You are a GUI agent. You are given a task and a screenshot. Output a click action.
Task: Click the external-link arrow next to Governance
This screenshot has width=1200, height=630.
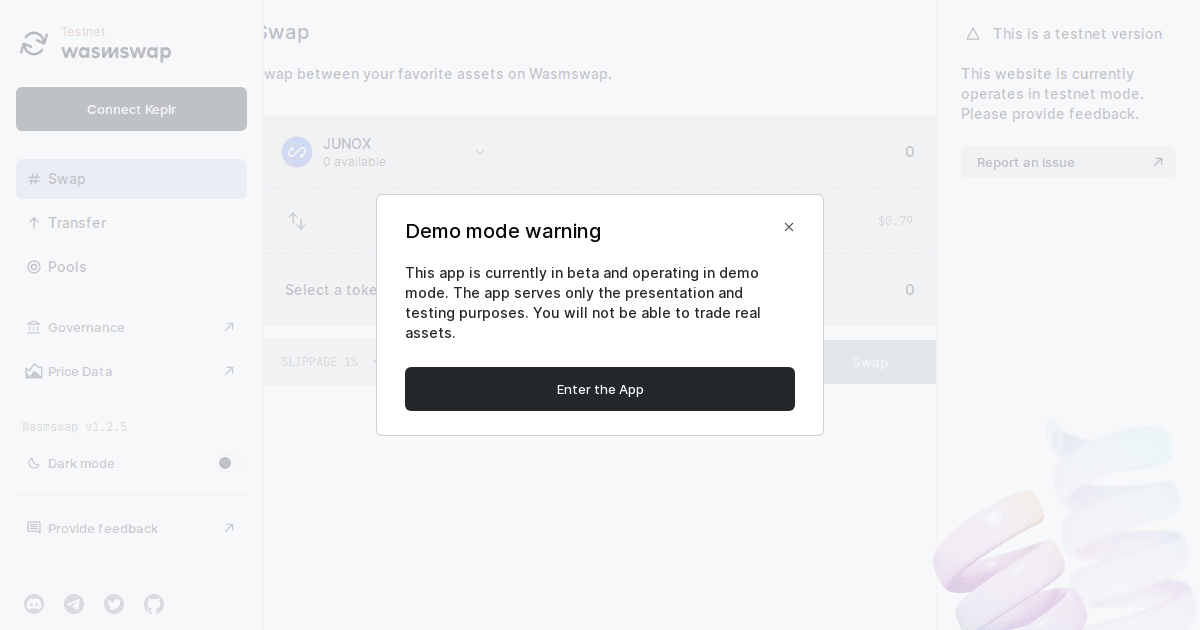pos(229,327)
